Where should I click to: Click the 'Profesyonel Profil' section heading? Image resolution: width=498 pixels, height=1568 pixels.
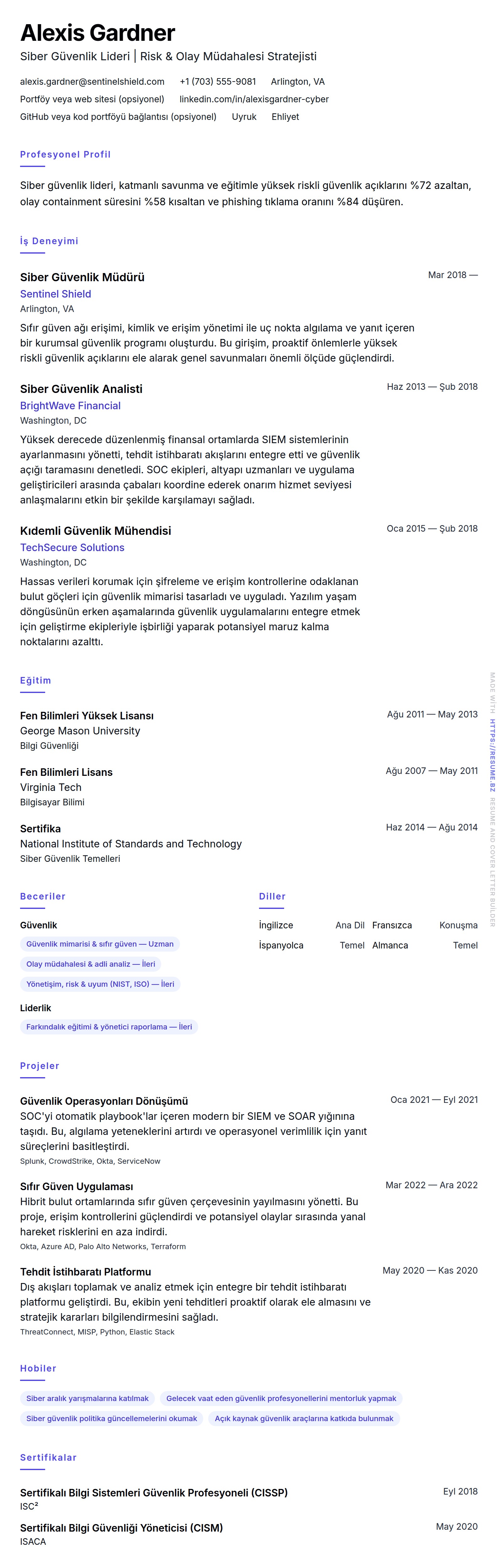65,155
